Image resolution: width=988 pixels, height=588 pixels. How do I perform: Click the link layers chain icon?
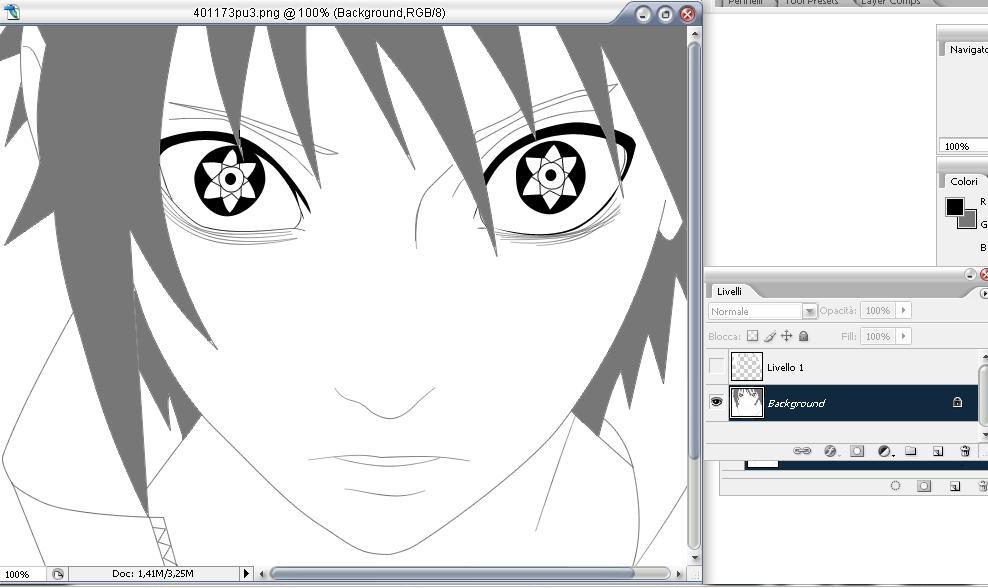click(802, 451)
